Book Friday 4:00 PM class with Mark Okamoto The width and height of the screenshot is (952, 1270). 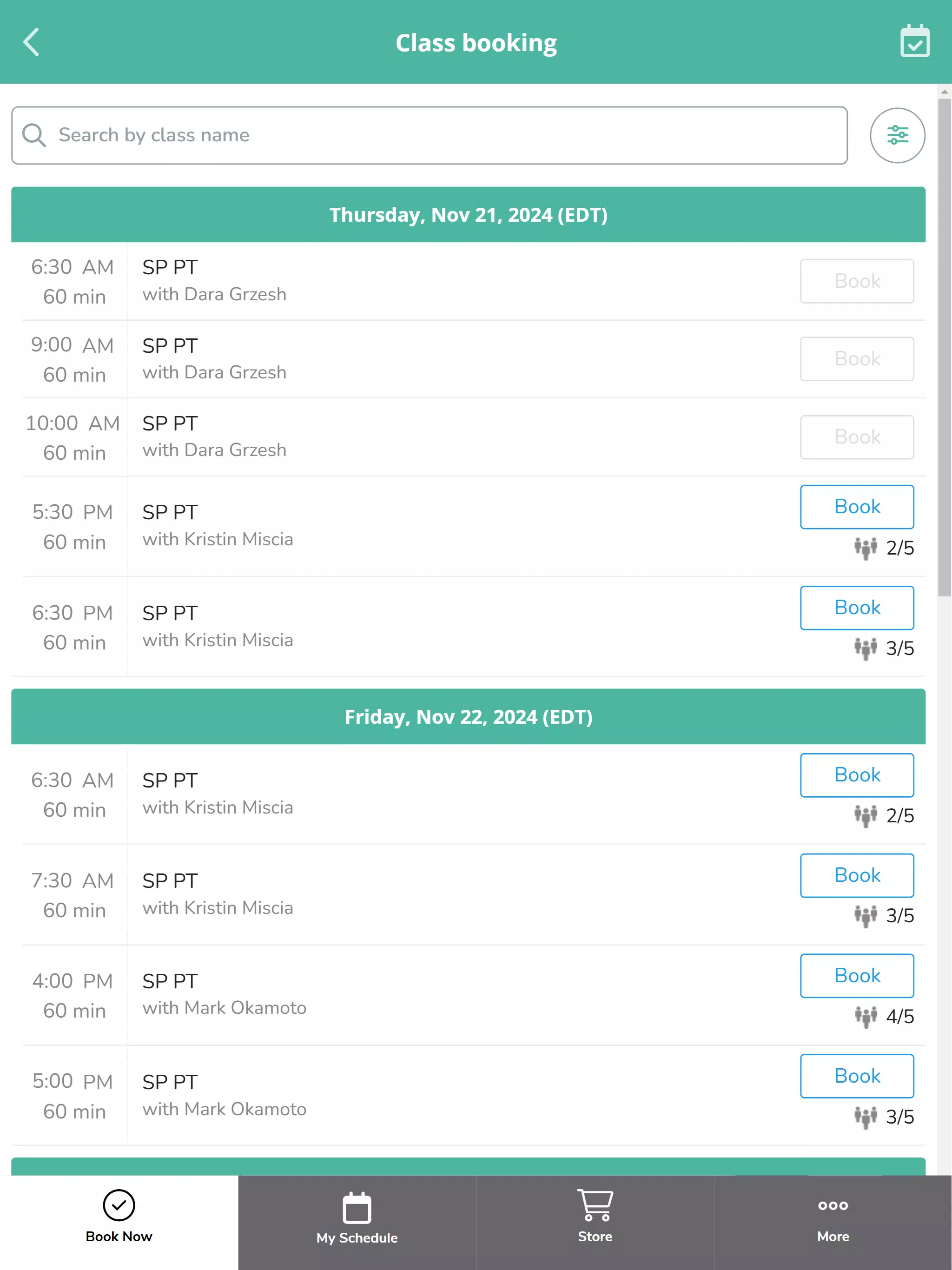(857, 975)
